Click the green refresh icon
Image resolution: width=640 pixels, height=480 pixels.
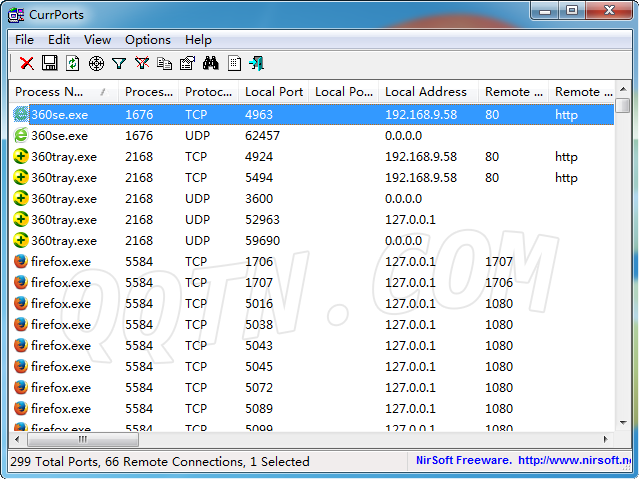pos(72,64)
